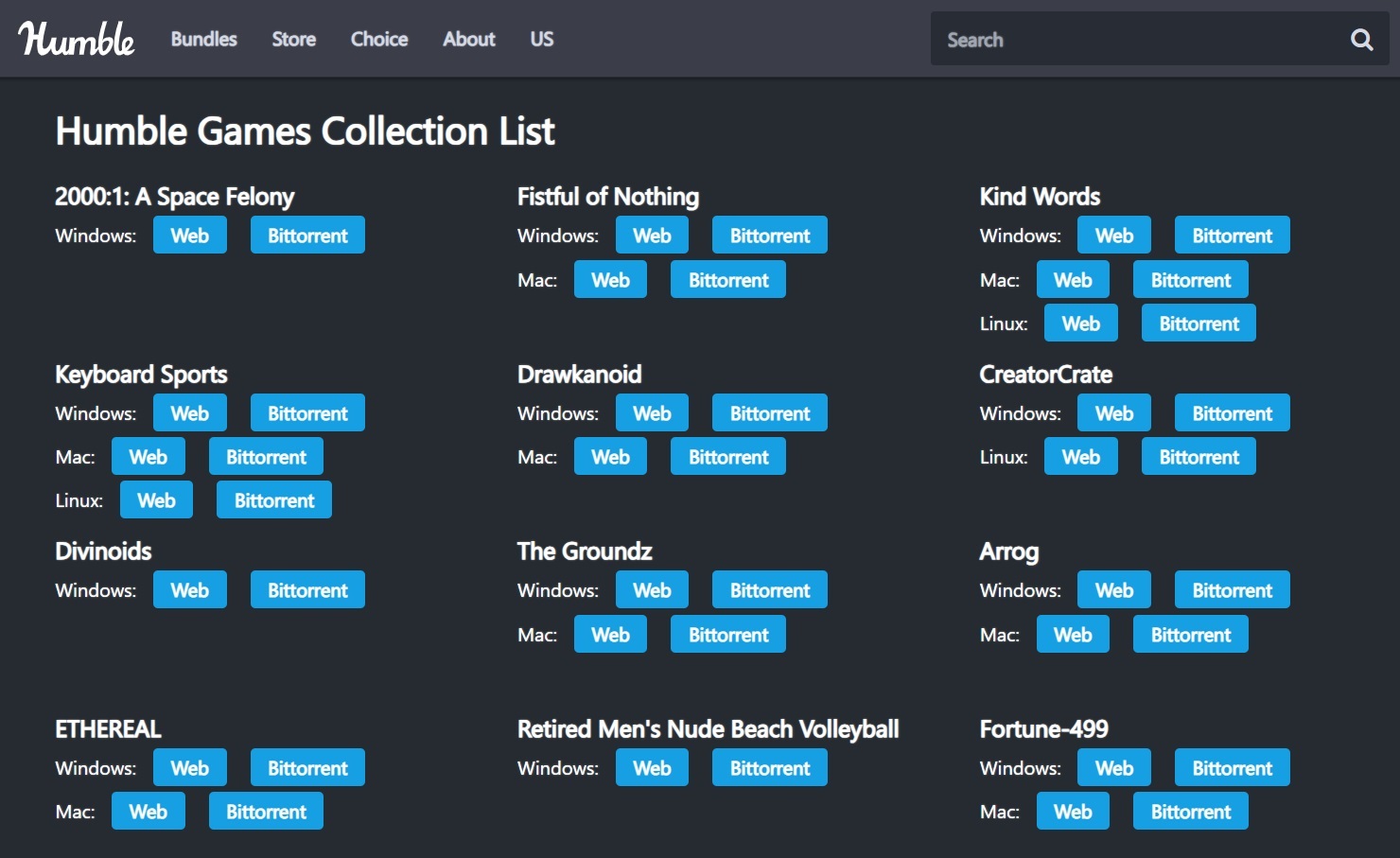Image resolution: width=1400 pixels, height=858 pixels.
Task: Download Keyboard Sports Windows via Web
Action: tap(190, 413)
